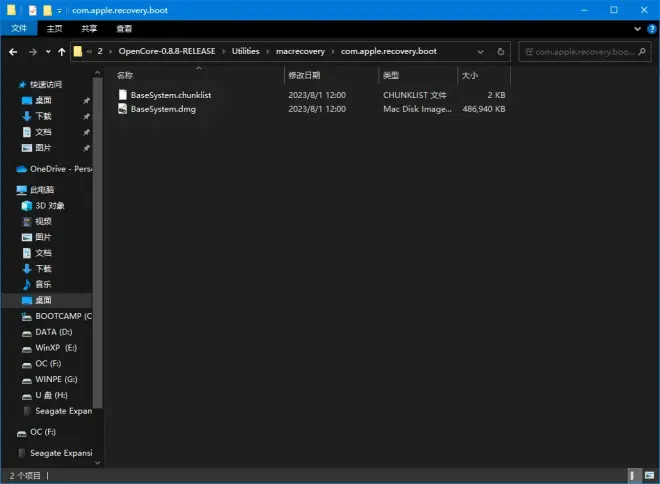This screenshot has width=660, height=484.
Task: Click the search magnifier icon
Action: pos(642,52)
